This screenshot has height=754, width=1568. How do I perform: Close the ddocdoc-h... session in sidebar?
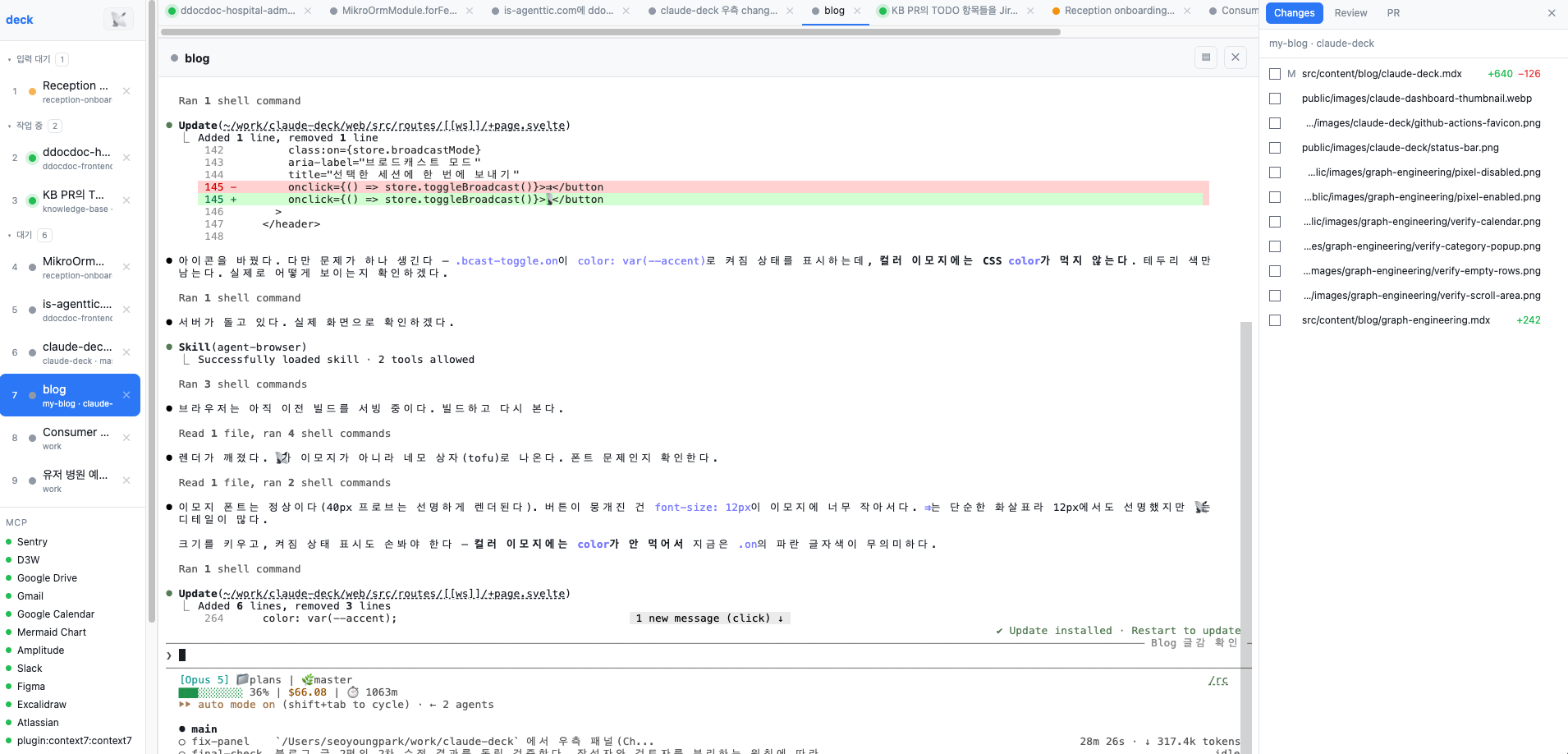(126, 158)
